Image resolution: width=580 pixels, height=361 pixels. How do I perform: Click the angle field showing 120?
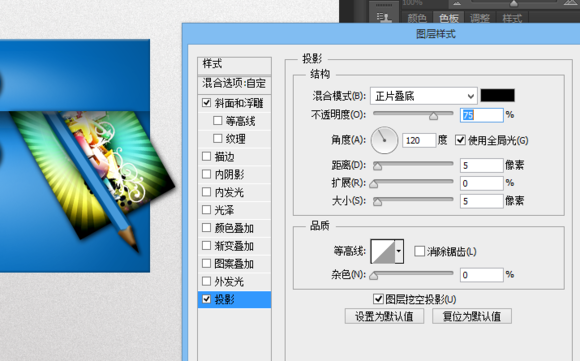[x=419, y=141]
